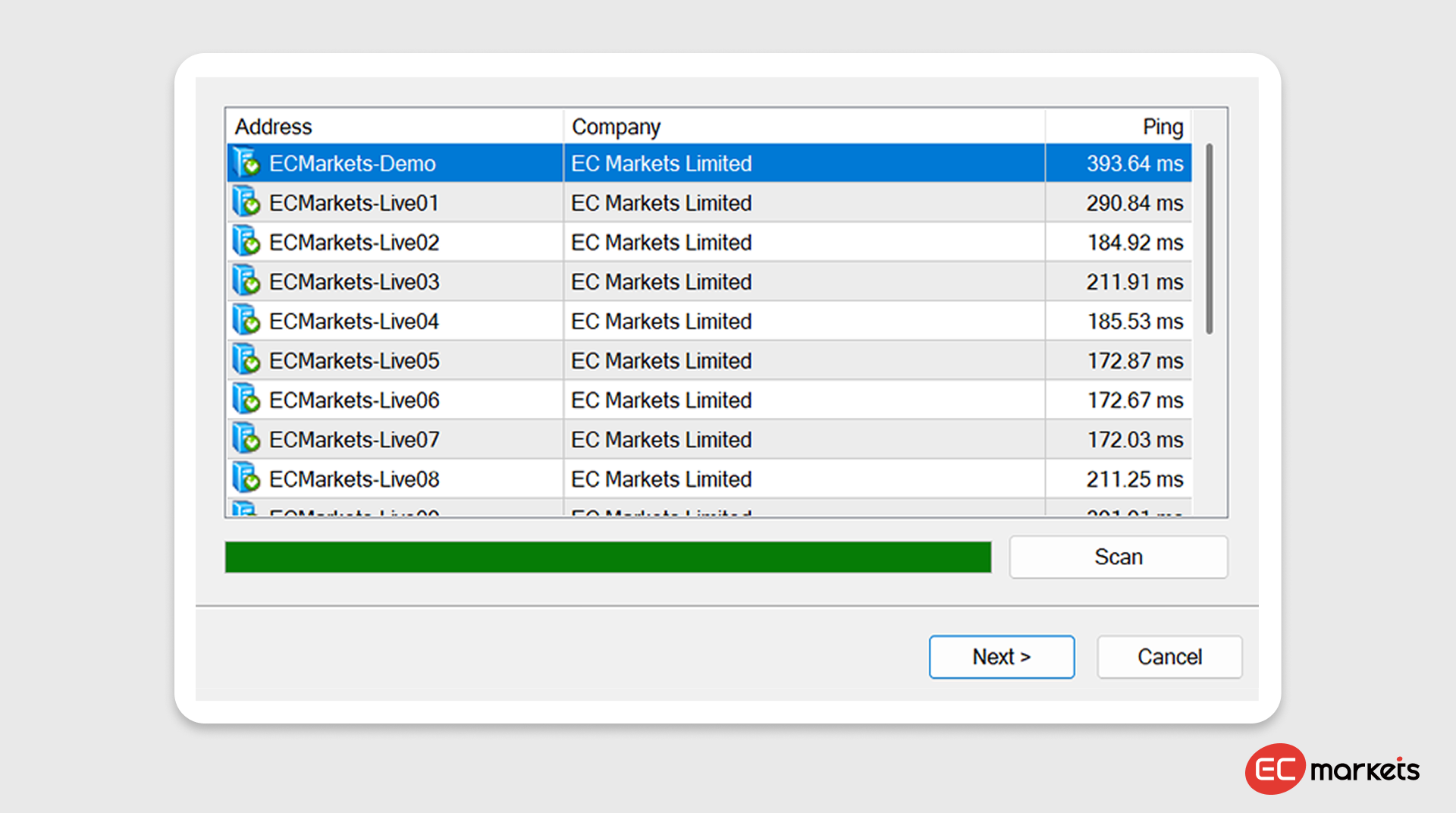
Task: Click the 211.25 ms ping value
Action: coord(1134,479)
